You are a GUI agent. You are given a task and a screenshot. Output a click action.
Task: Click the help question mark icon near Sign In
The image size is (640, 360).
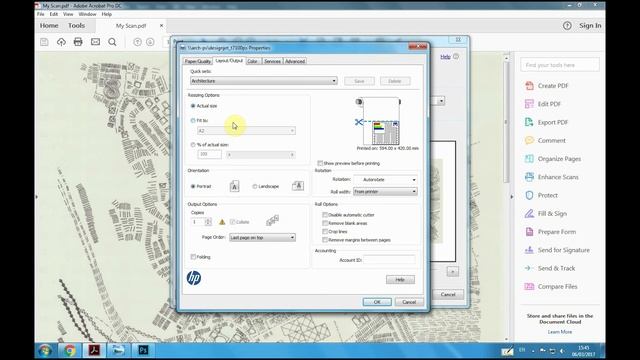(567, 26)
